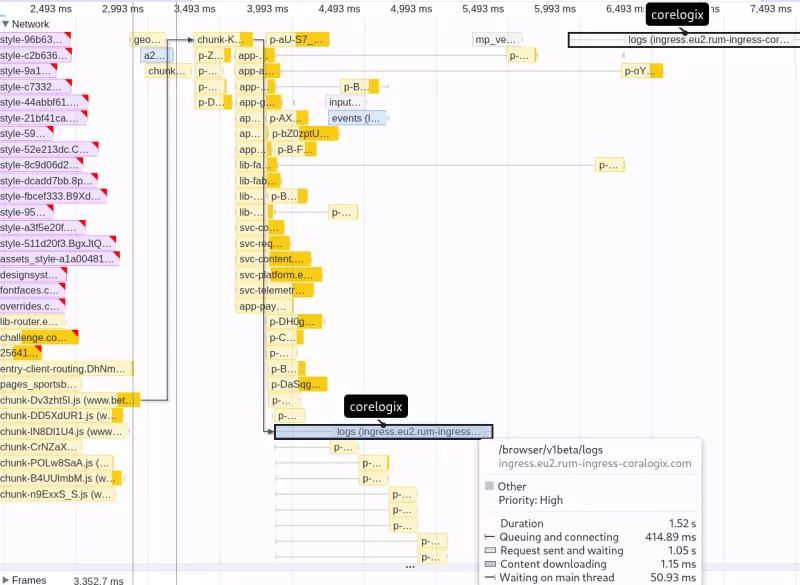Click the upper corelogix annotation label

coord(677,14)
